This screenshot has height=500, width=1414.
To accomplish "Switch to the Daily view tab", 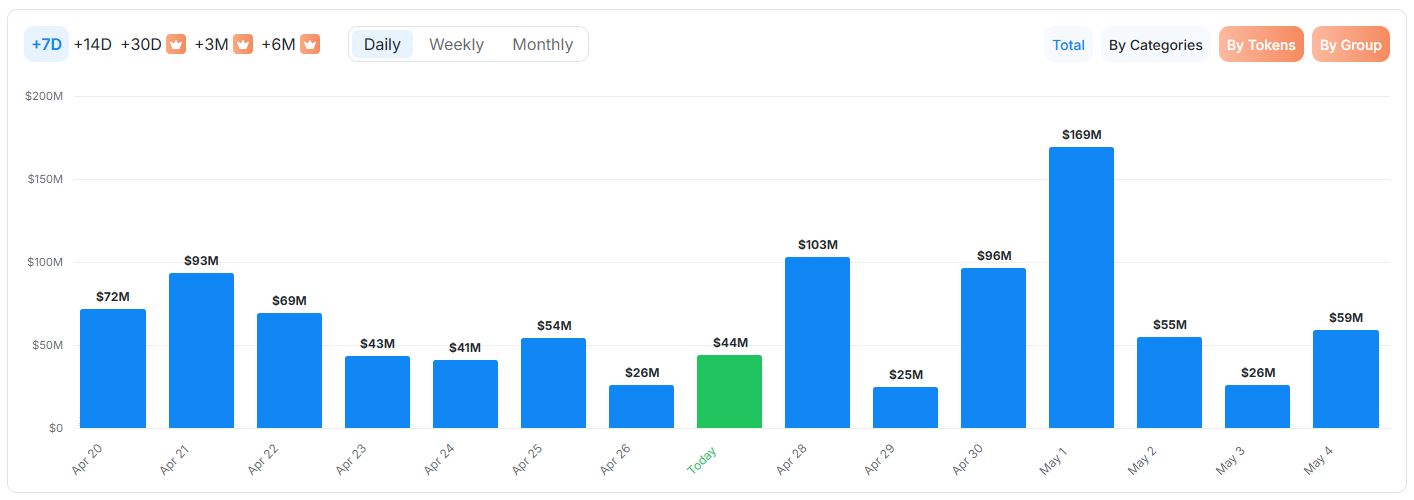I will click(x=382, y=45).
